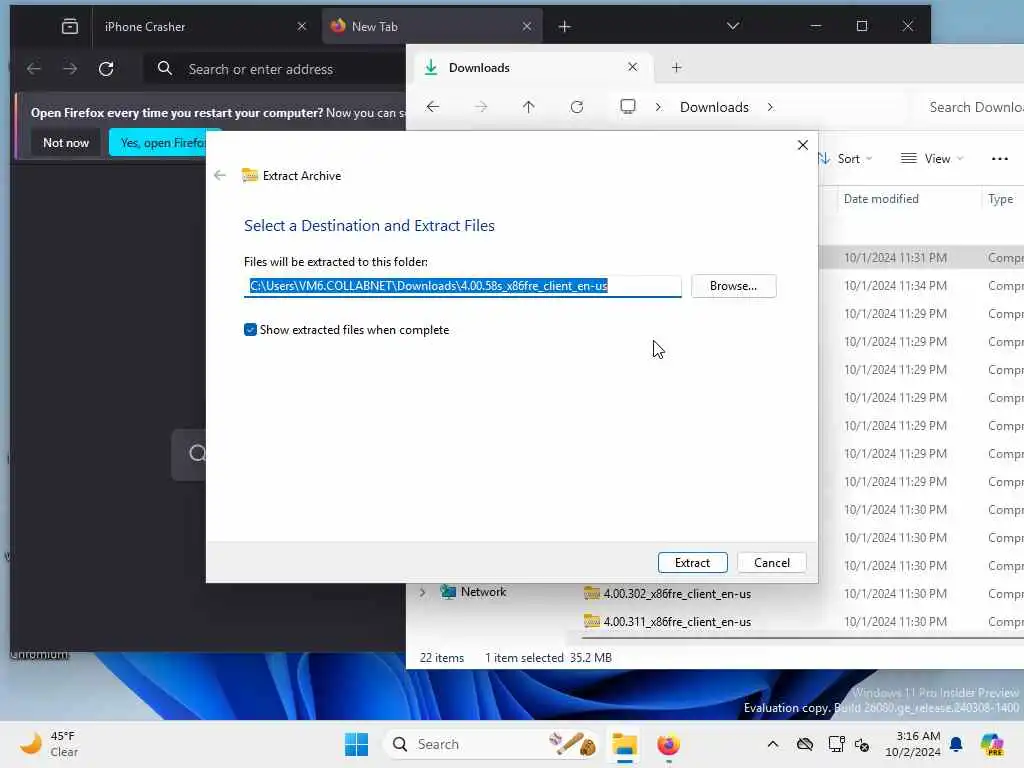Open Browse... to choose destination folder

(733, 286)
